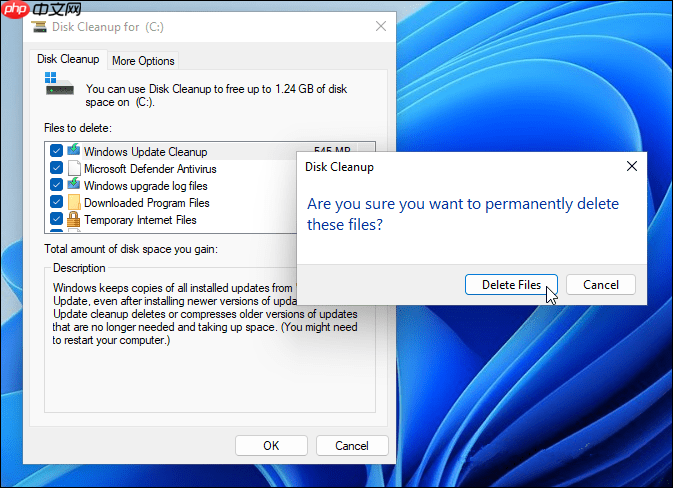Click the Microsoft Defender Antivirus file icon

[74, 168]
